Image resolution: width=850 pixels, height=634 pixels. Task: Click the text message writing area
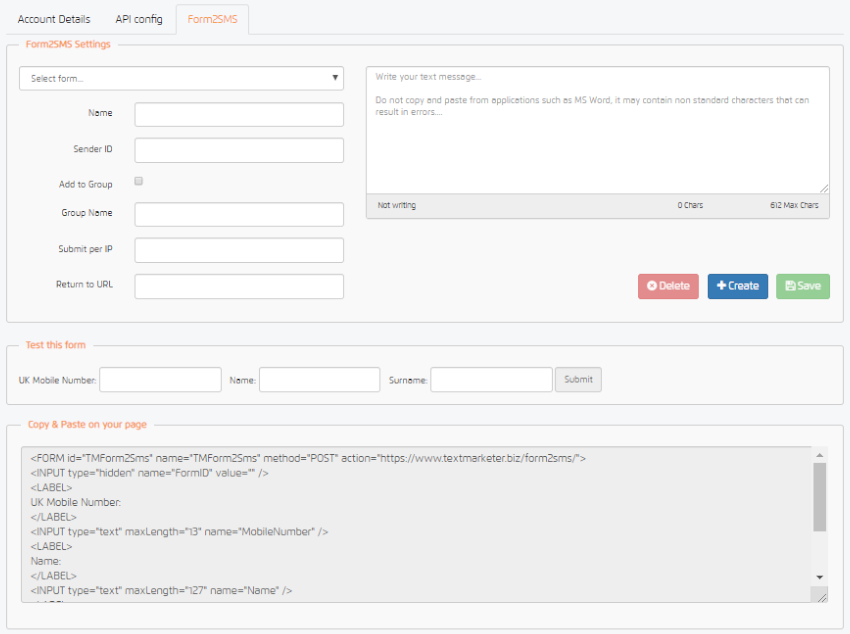point(597,130)
